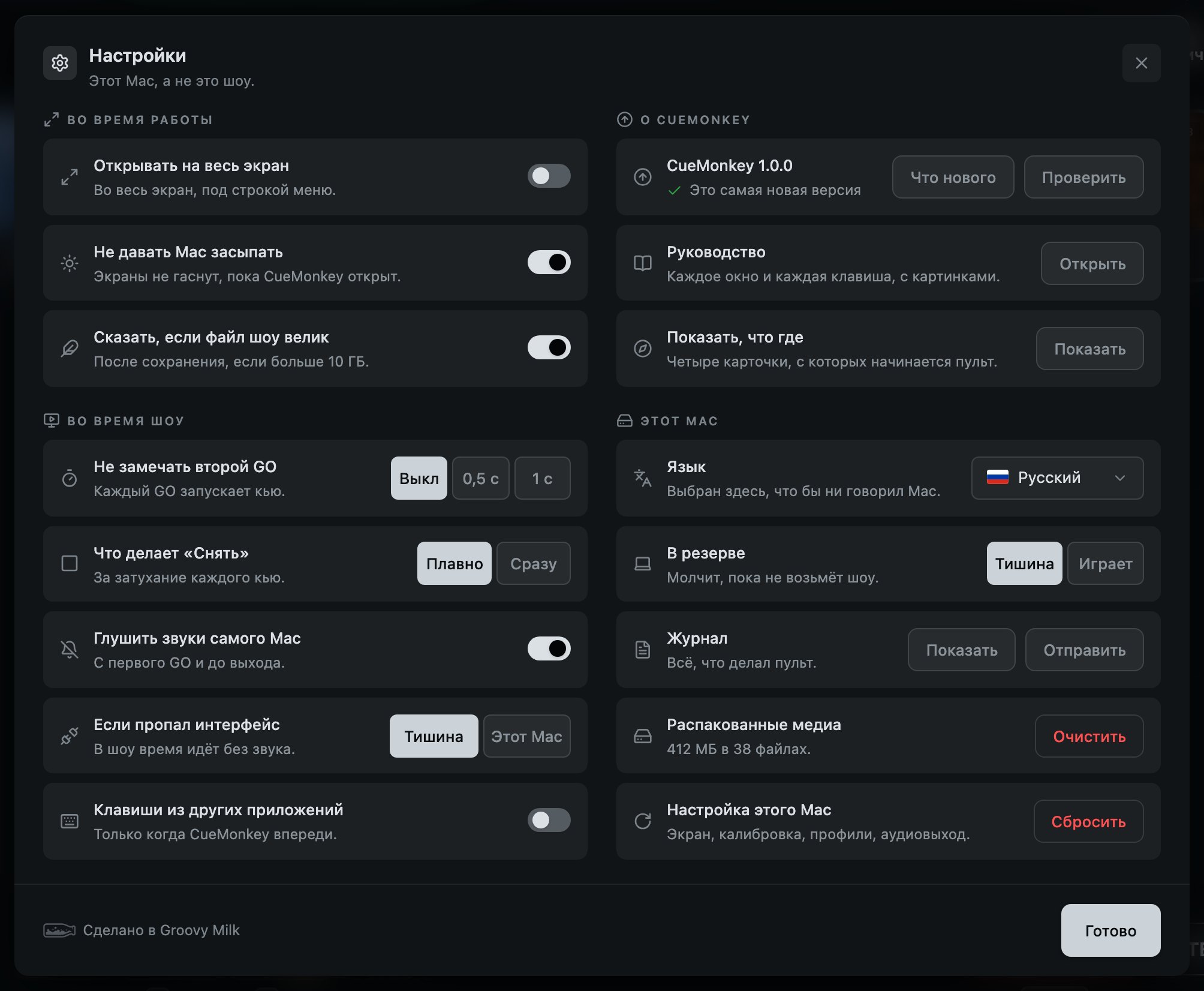The height and width of the screenshot is (991, 1204).
Task: Click the muted bell icon in Глушить звуки row
Action: [x=70, y=650]
